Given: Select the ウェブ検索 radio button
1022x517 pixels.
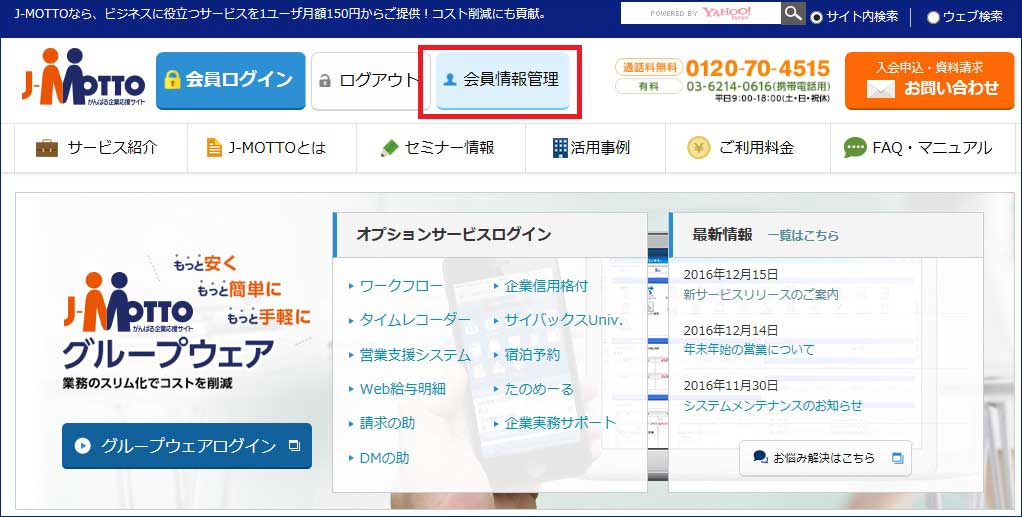Looking at the screenshot, I should click(x=933, y=18).
